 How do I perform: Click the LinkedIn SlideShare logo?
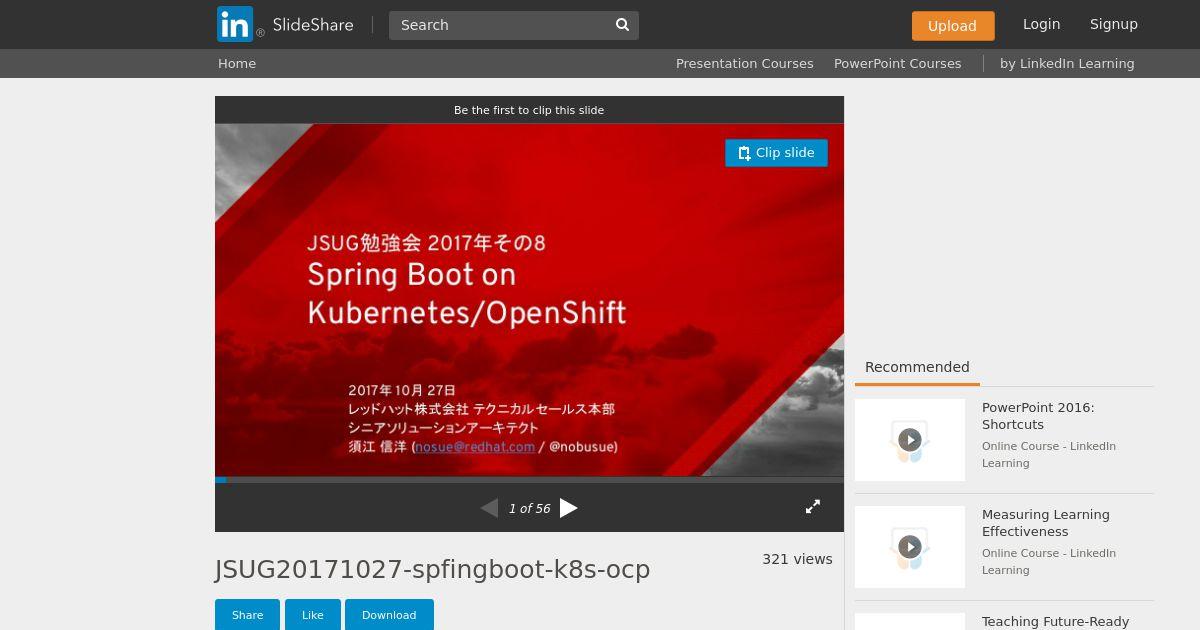click(x=285, y=24)
